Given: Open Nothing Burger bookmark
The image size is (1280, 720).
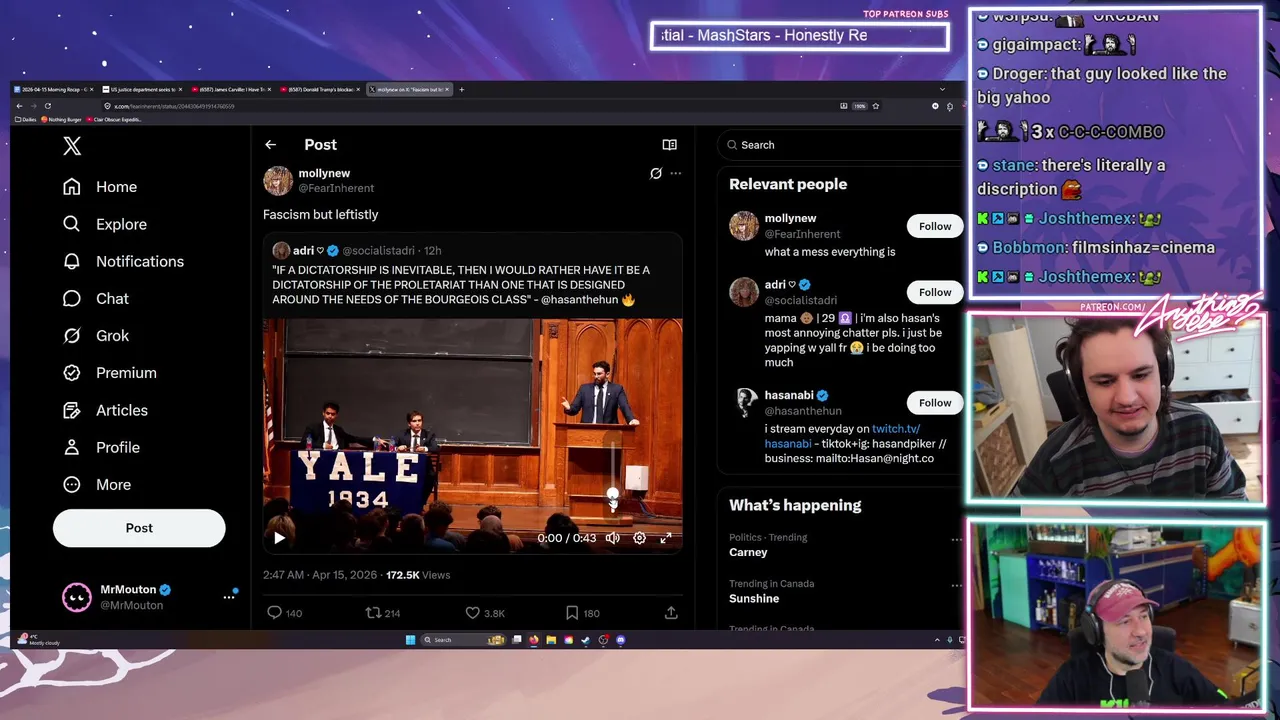Looking at the screenshot, I should point(61,119).
